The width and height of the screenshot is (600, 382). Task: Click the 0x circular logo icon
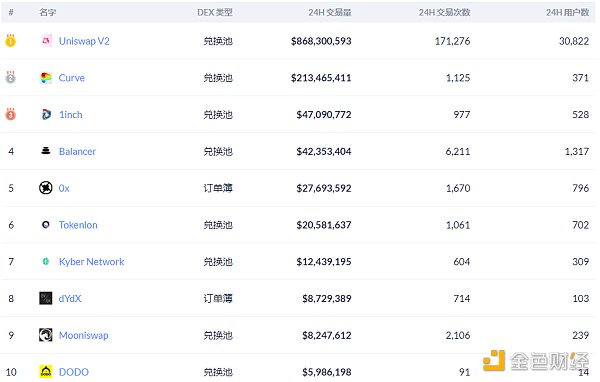click(46, 188)
